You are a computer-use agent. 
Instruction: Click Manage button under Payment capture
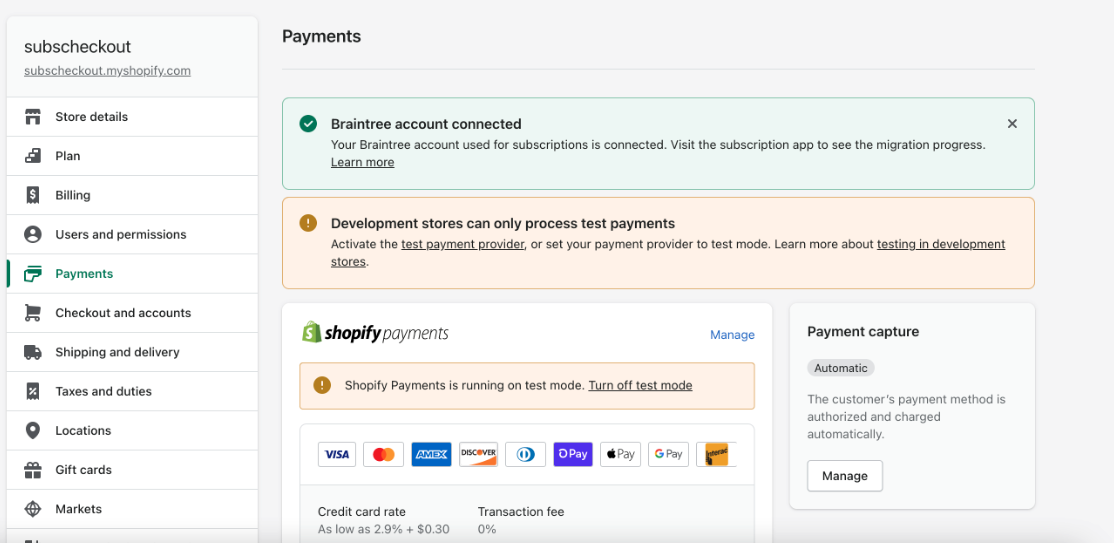click(845, 476)
